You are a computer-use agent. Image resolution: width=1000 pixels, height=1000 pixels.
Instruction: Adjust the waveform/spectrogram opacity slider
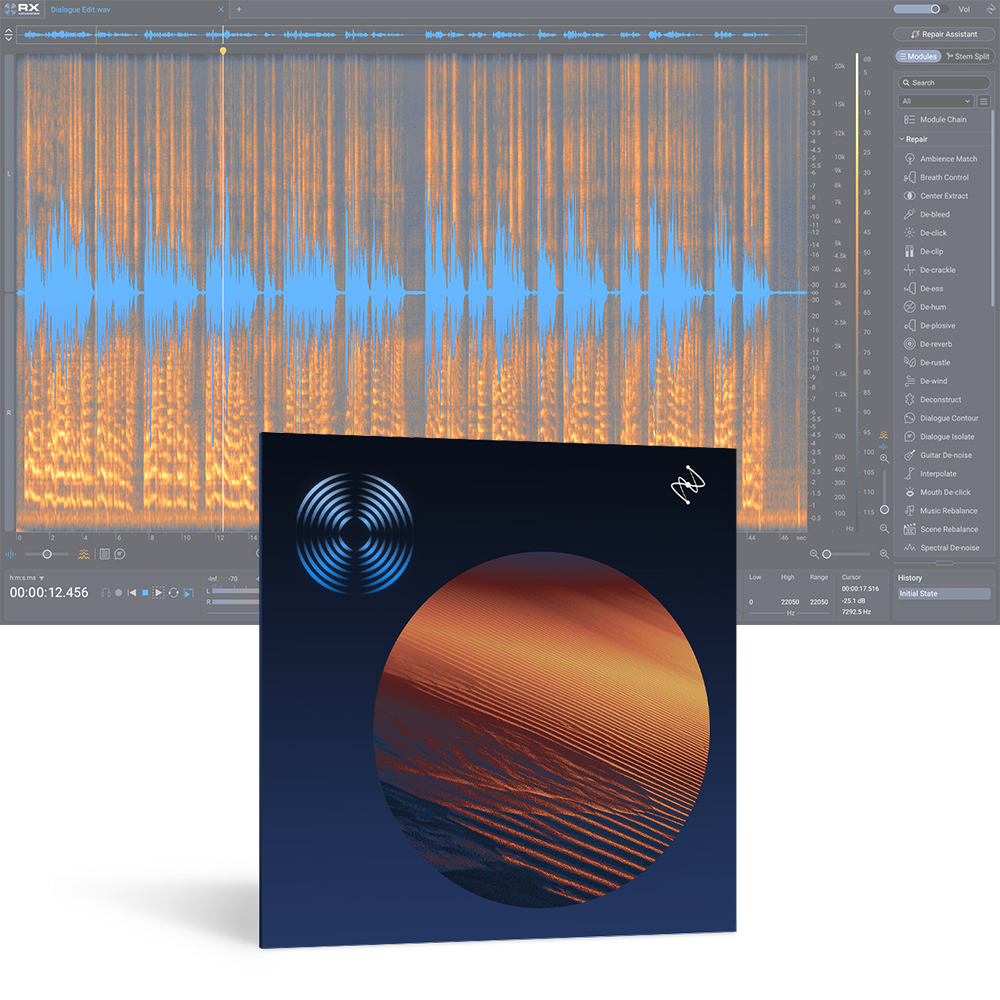46,554
